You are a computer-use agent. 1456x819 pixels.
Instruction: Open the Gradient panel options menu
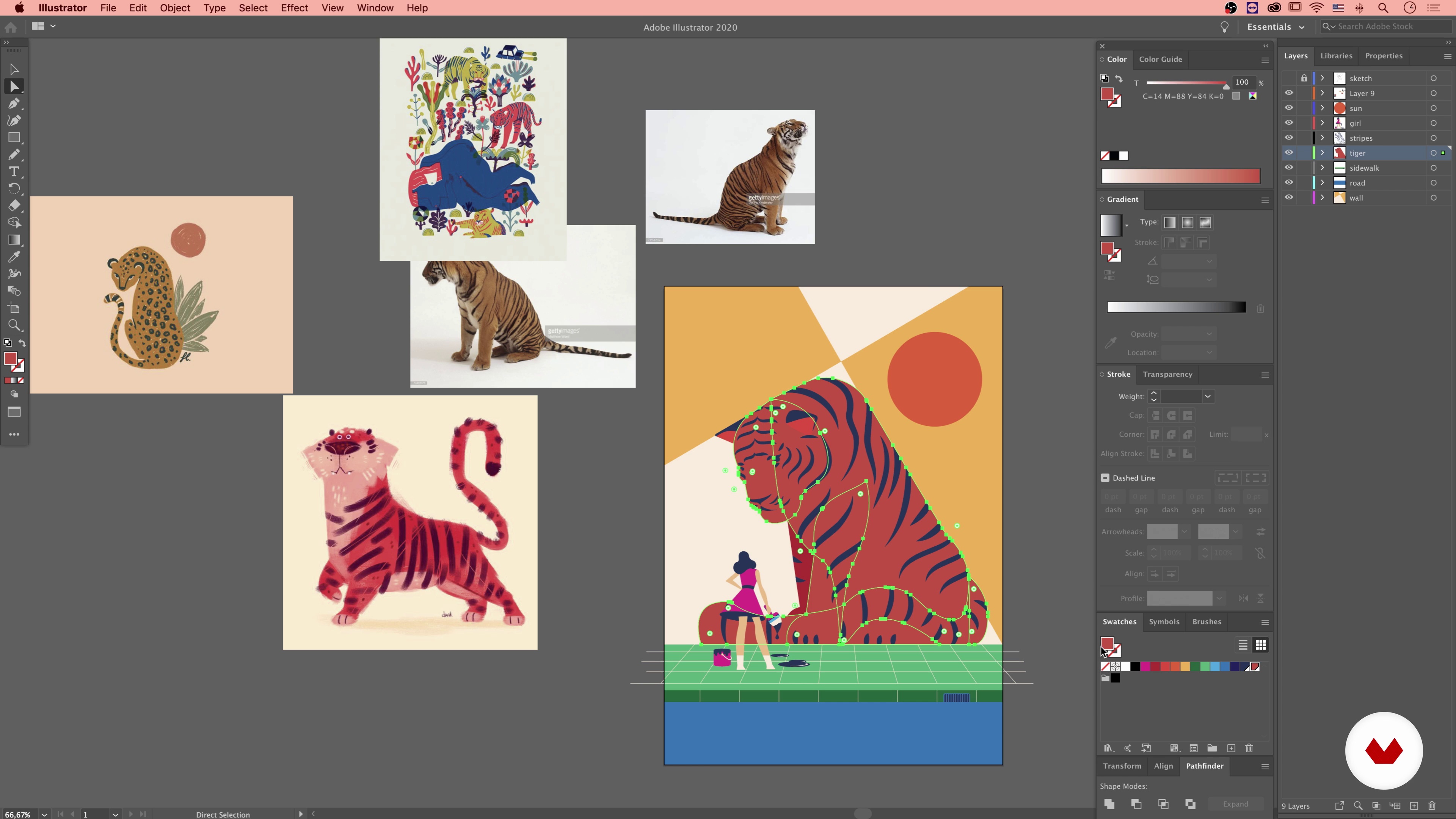coord(1265,200)
